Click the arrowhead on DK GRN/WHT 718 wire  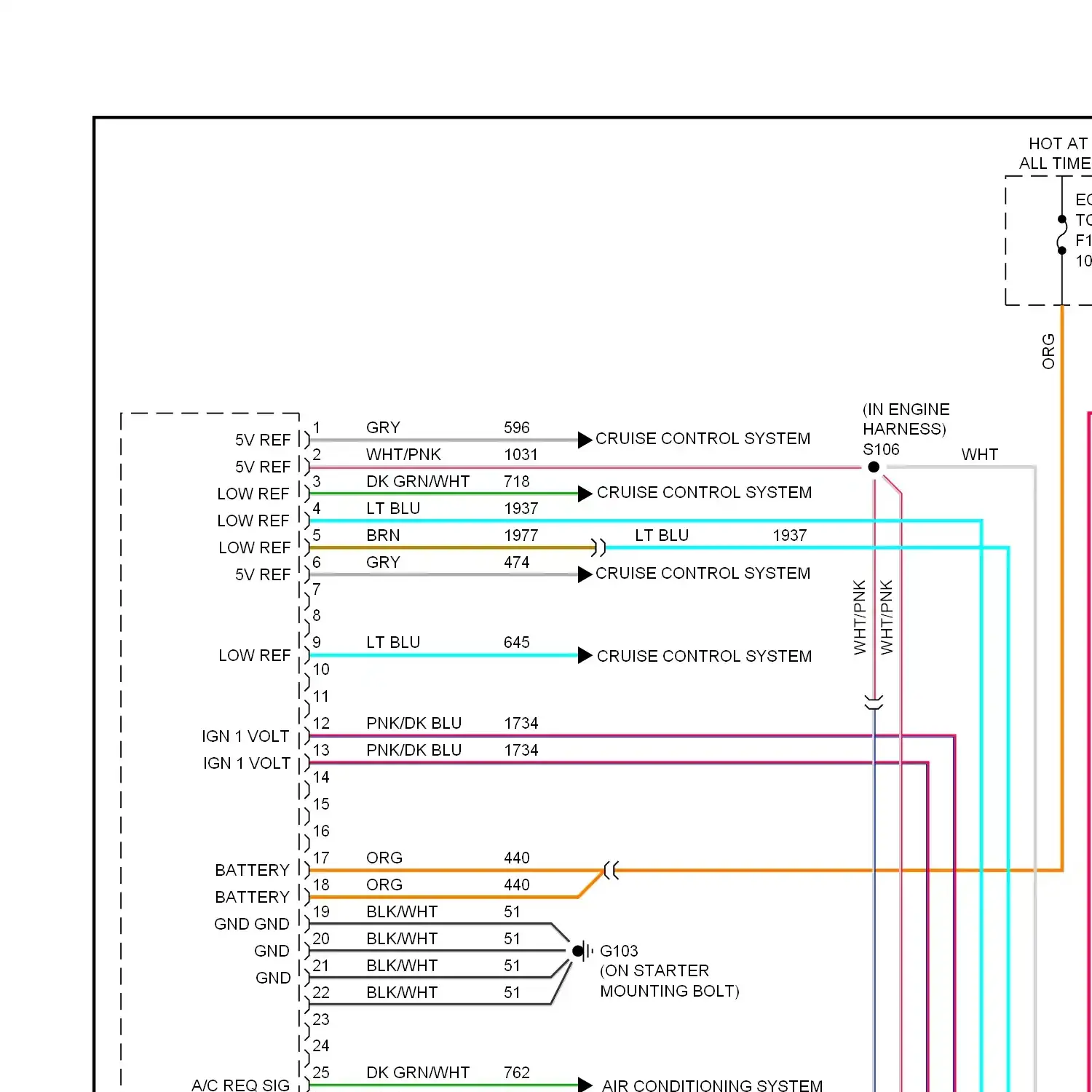[x=585, y=494]
